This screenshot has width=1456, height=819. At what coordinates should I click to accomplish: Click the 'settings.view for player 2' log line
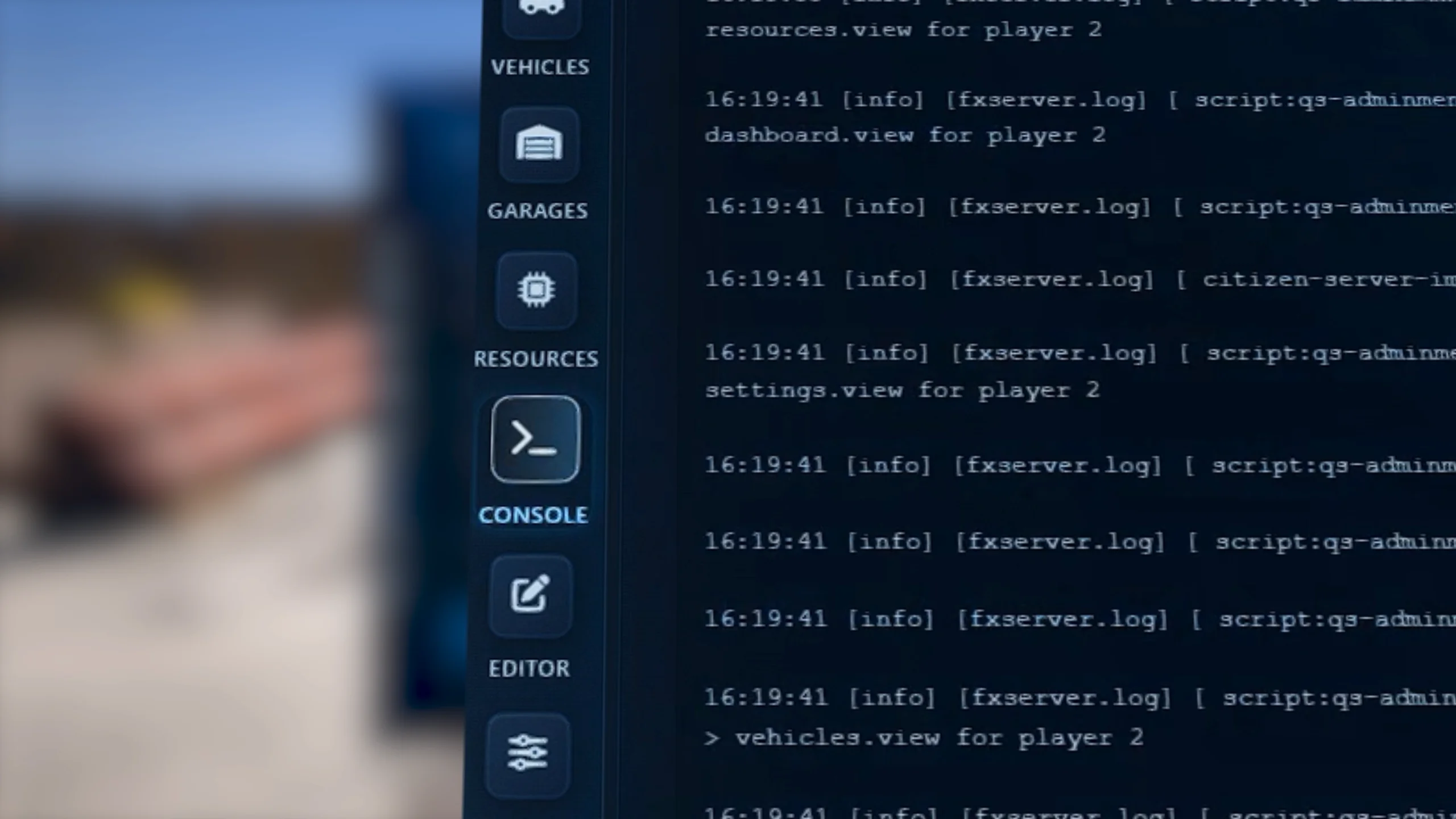click(x=902, y=391)
